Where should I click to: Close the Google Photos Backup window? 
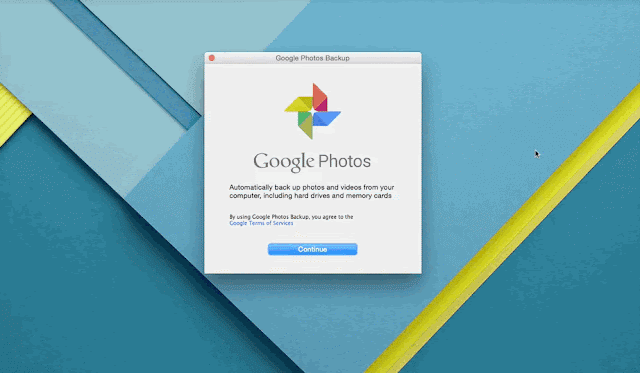[211, 58]
